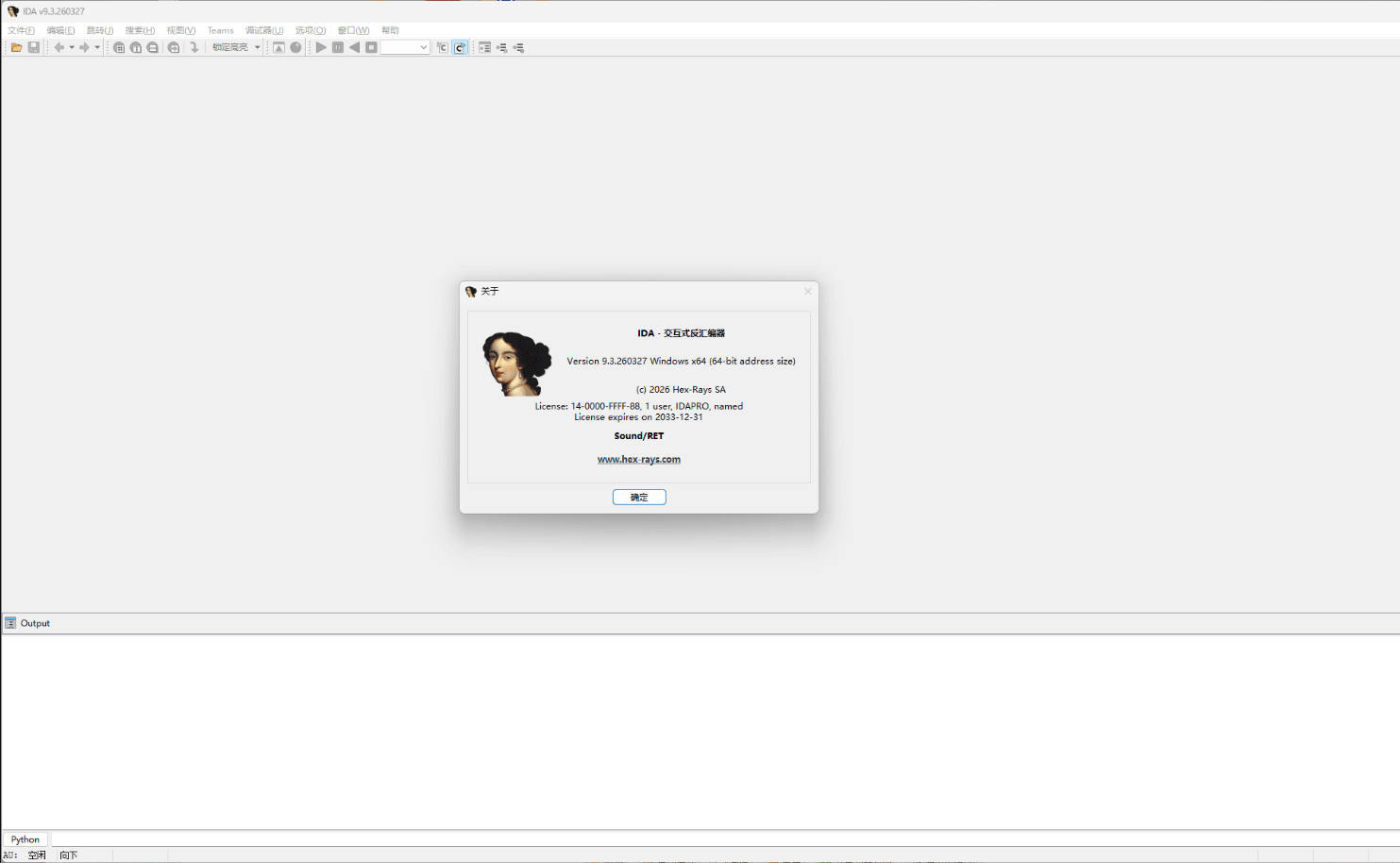This screenshot has height=863, width=1400.
Task: Click the Python command input field
Action: 717,839
